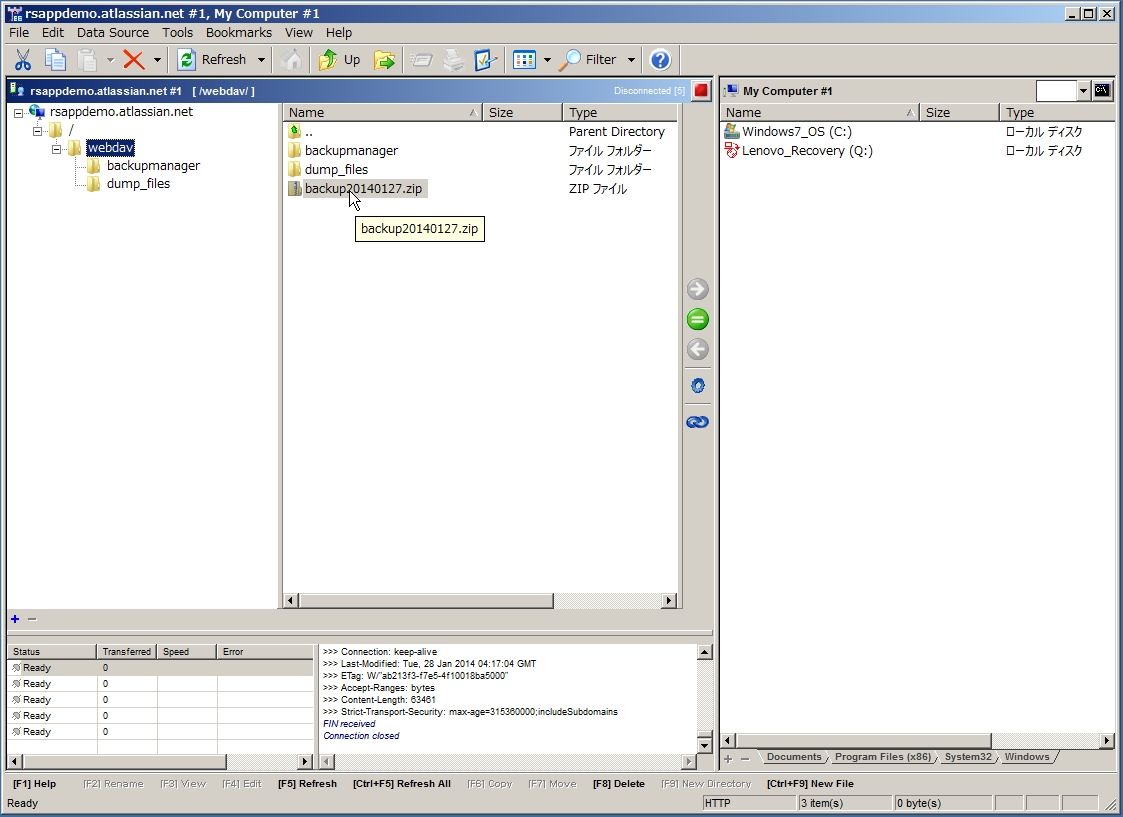Click the minus icon under the tree
1123x817 pixels.
click(x=32, y=619)
